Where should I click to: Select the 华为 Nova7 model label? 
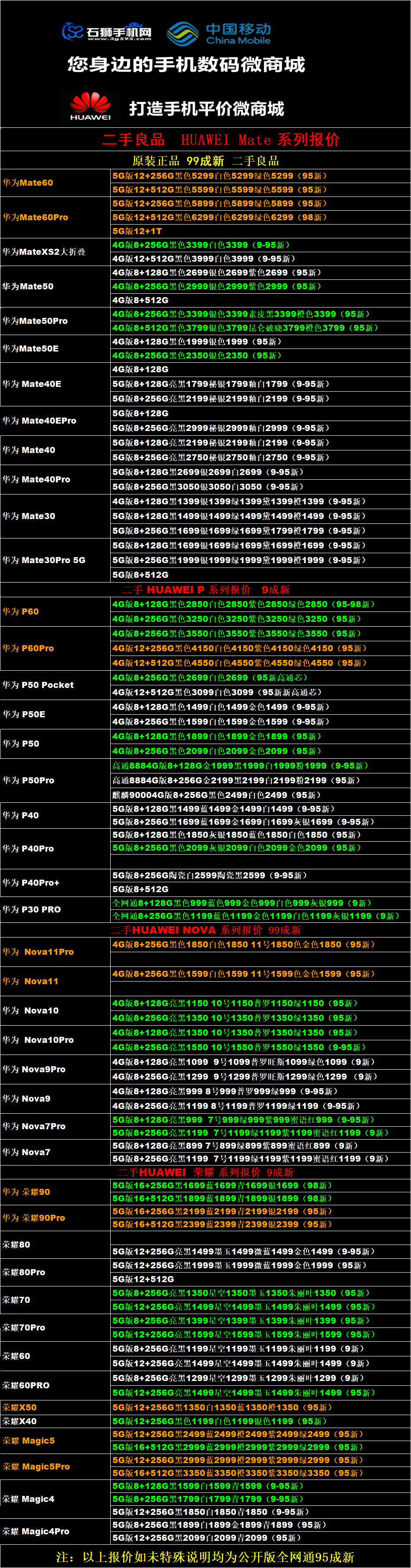click(26, 1152)
